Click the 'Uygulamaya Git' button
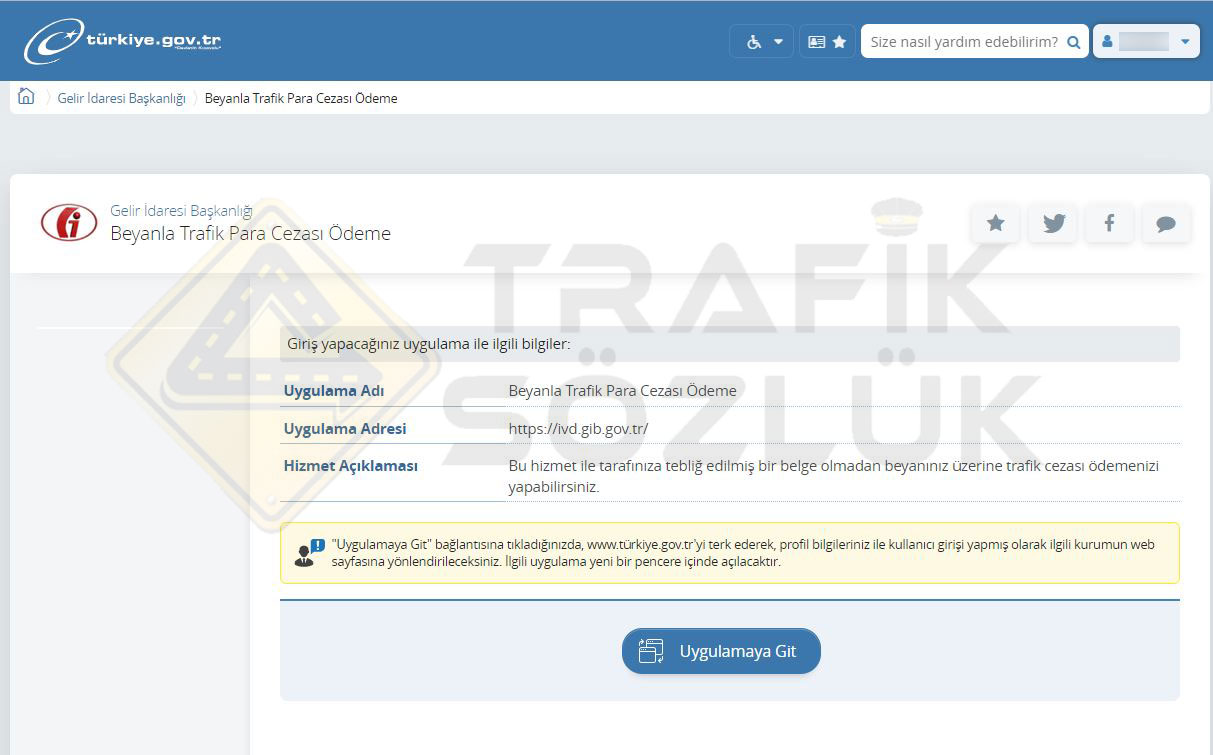Image resolution: width=1213 pixels, height=755 pixels. (721, 651)
